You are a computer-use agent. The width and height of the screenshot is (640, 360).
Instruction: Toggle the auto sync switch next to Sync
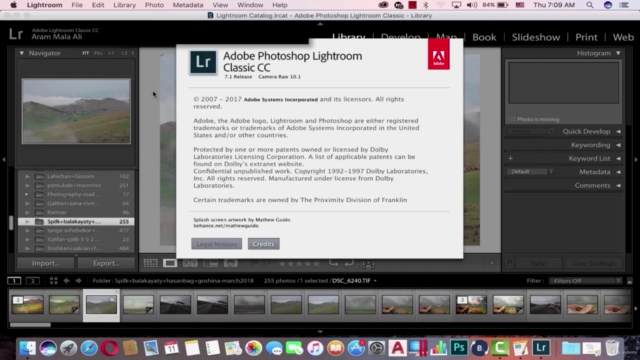tap(509, 263)
